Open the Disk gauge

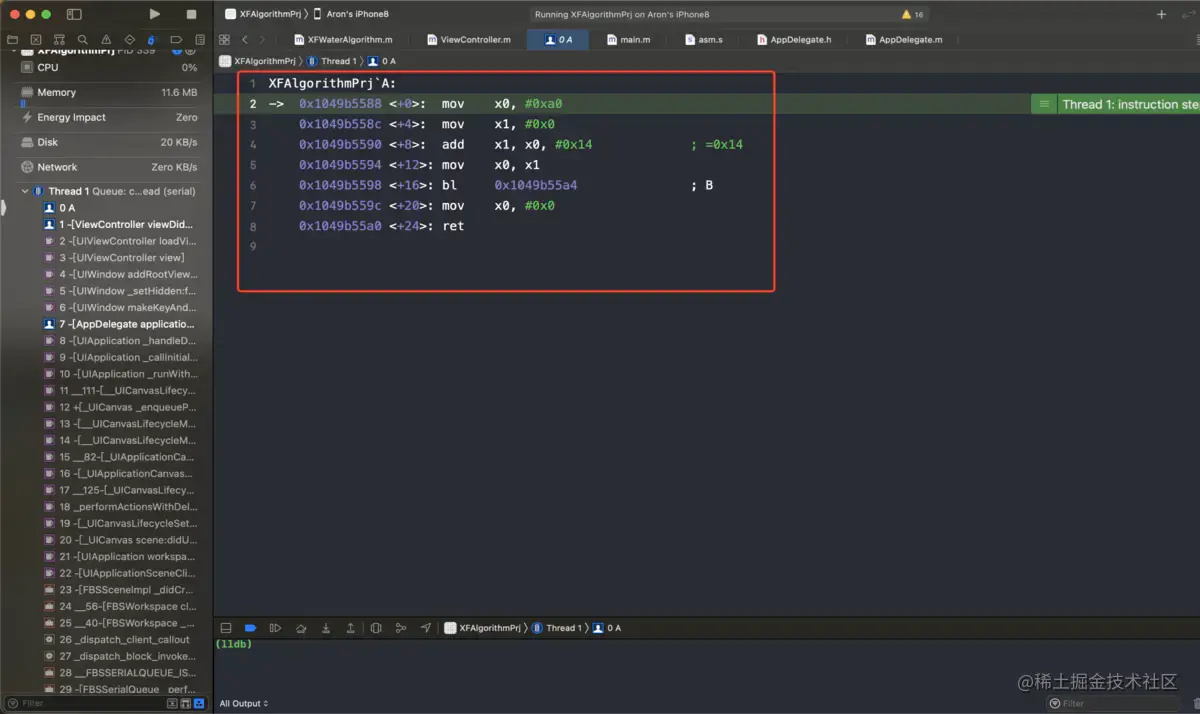tap(110, 142)
